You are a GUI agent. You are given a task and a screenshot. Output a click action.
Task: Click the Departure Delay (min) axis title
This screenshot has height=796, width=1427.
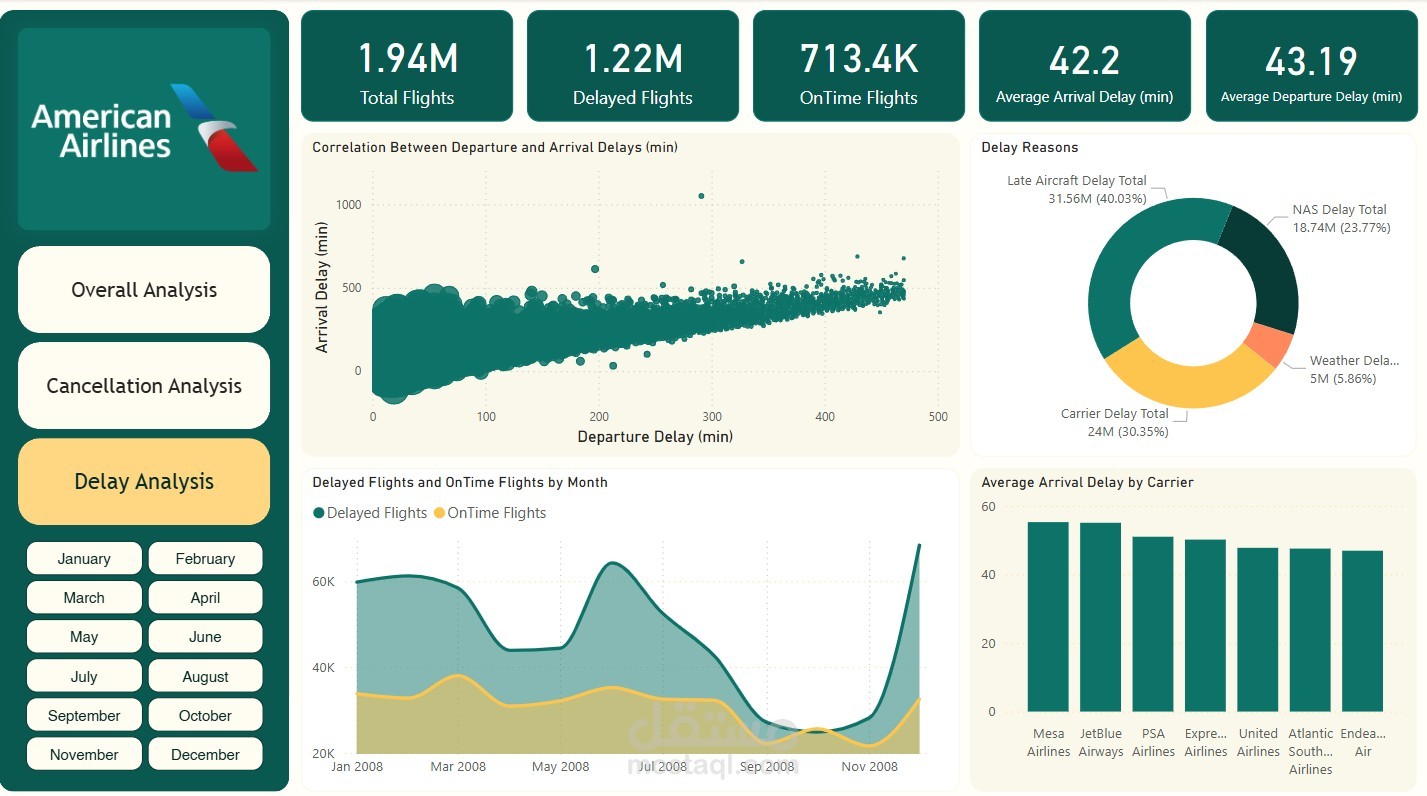click(655, 437)
